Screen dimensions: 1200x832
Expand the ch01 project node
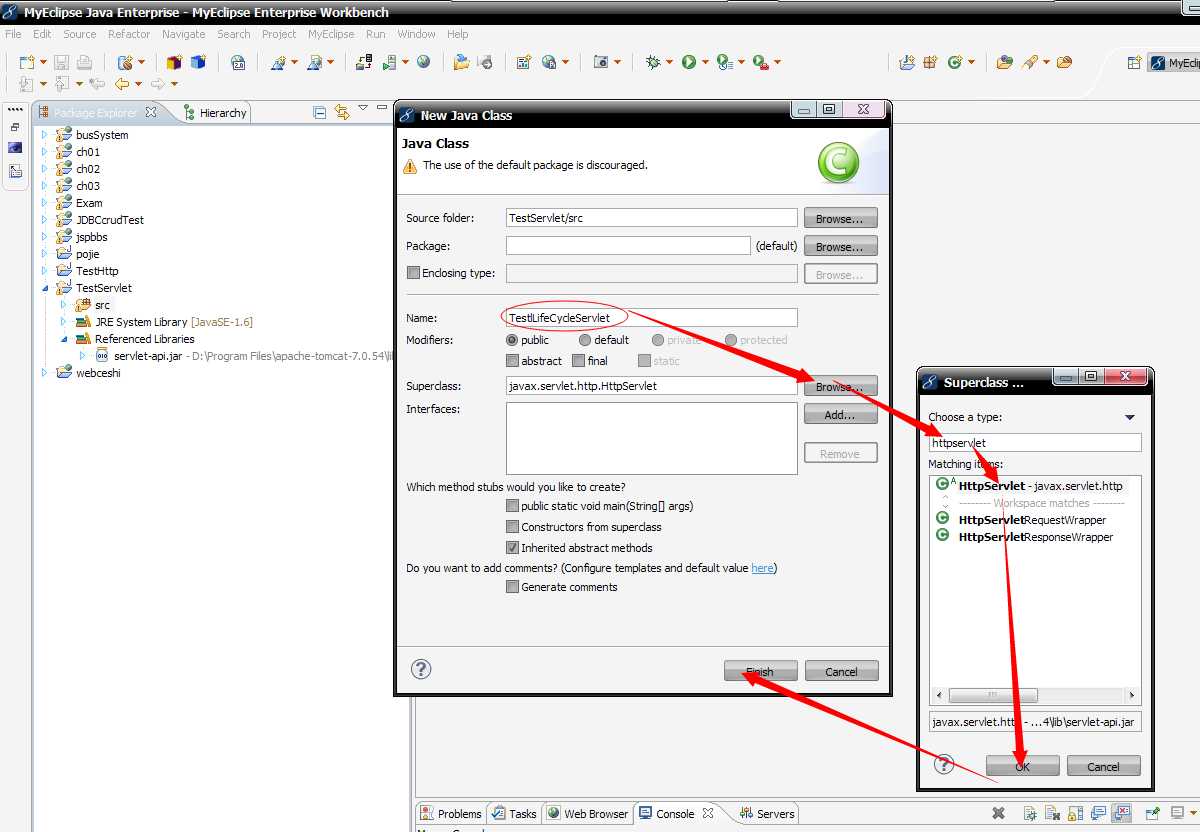coord(44,152)
